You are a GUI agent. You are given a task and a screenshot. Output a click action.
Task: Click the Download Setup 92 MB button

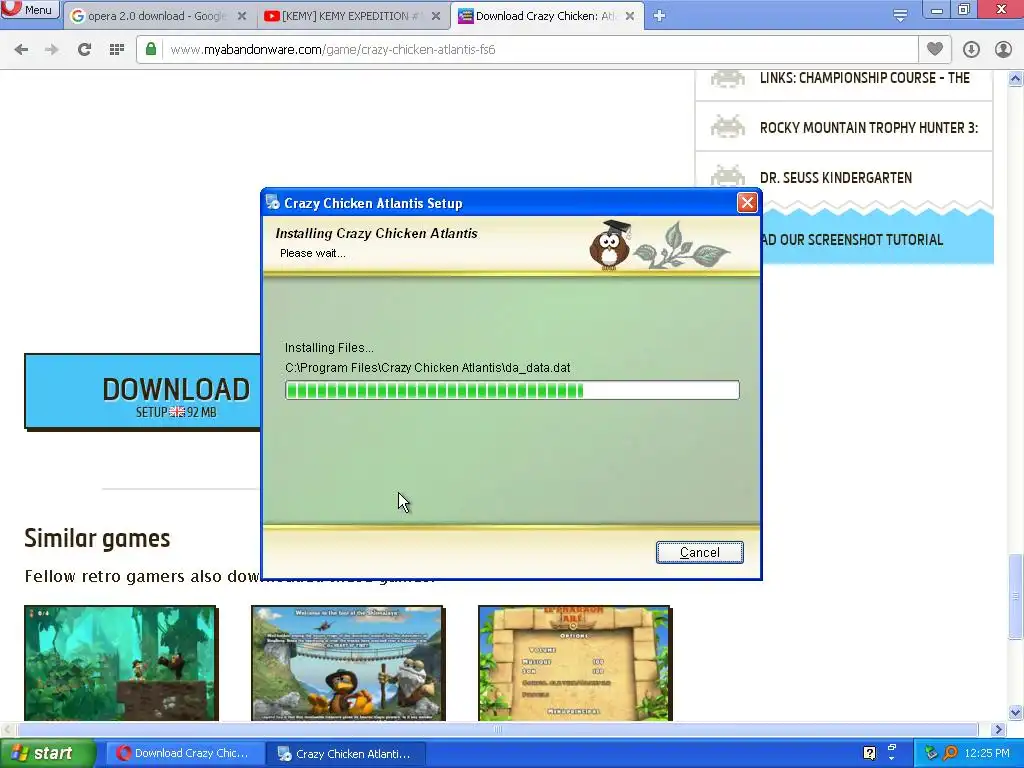pos(142,392)
